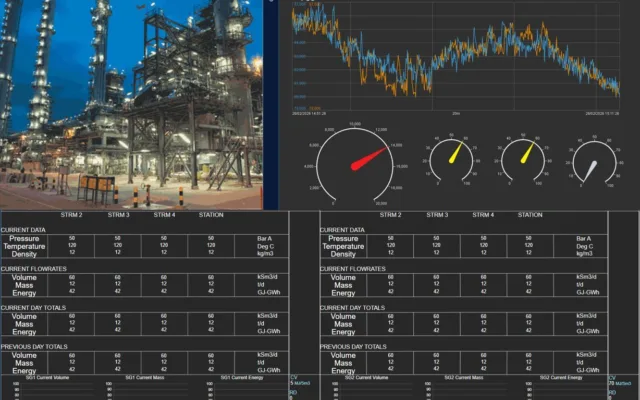
Task: Click Bar A unit in right table
Action: tap(585, 239)
